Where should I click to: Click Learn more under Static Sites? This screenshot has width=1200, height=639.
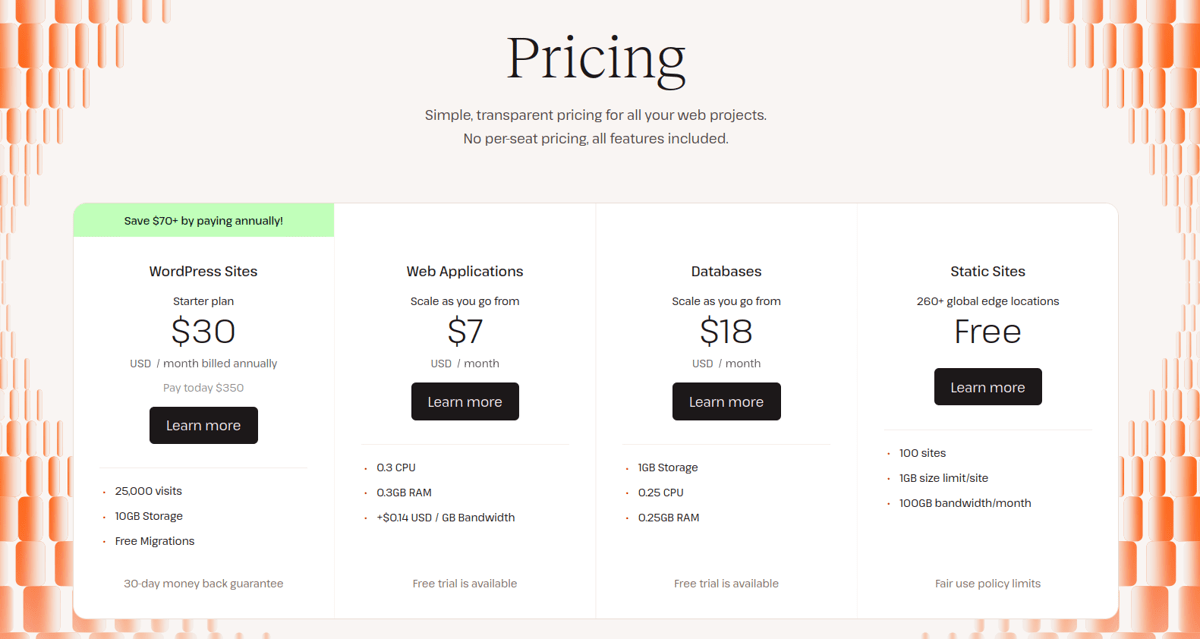point(988,387)
